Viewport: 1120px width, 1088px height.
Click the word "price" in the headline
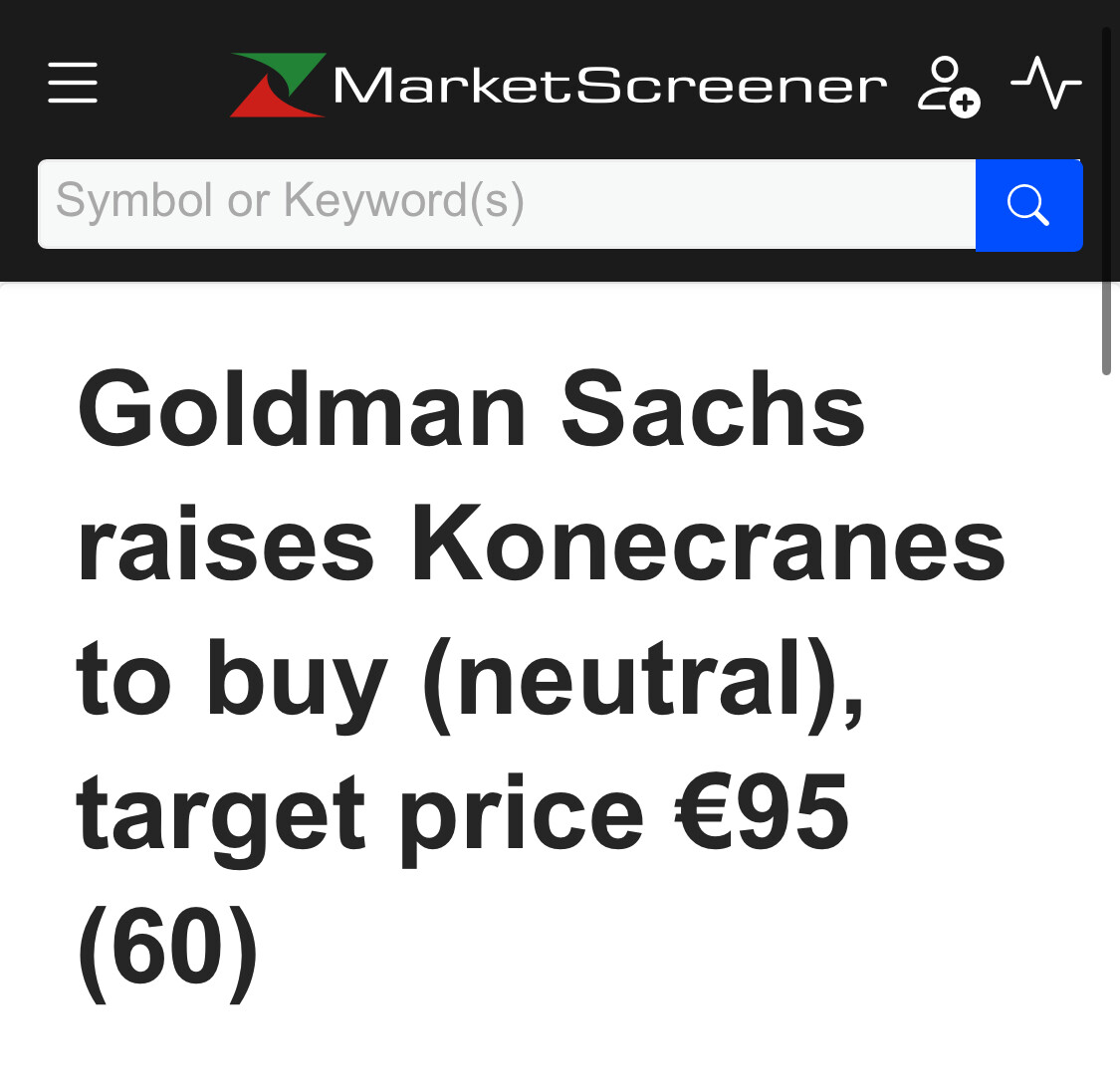pos(522,816)
